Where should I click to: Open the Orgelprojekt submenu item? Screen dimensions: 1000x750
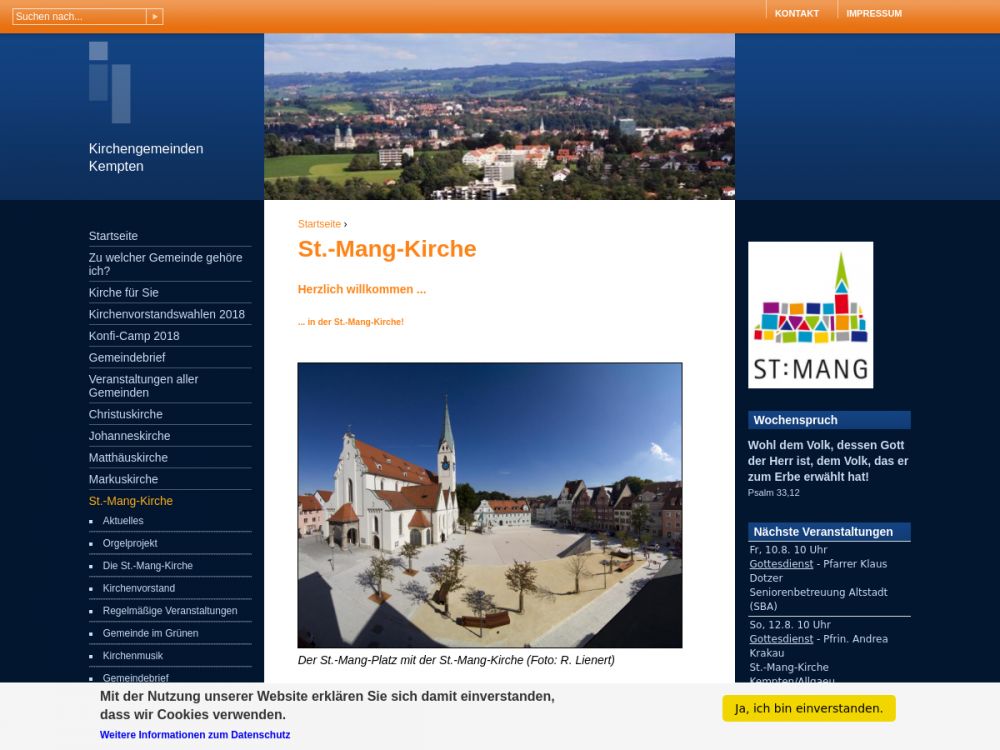[130, 543]
